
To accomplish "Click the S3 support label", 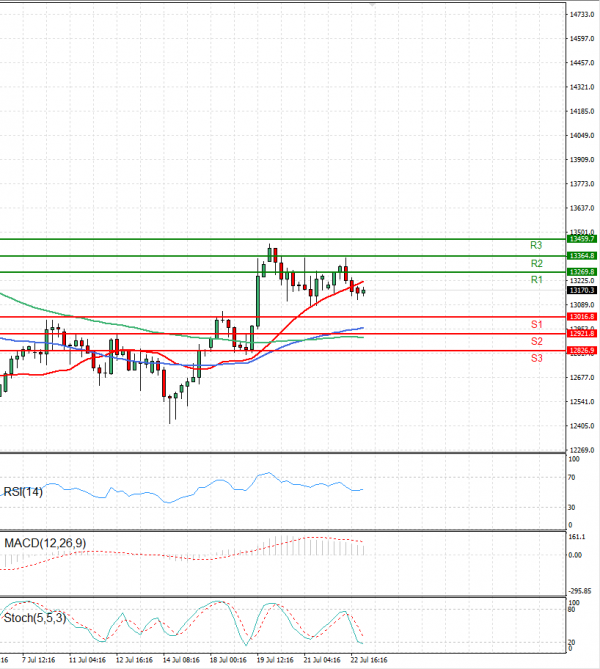I will point(536,358).
